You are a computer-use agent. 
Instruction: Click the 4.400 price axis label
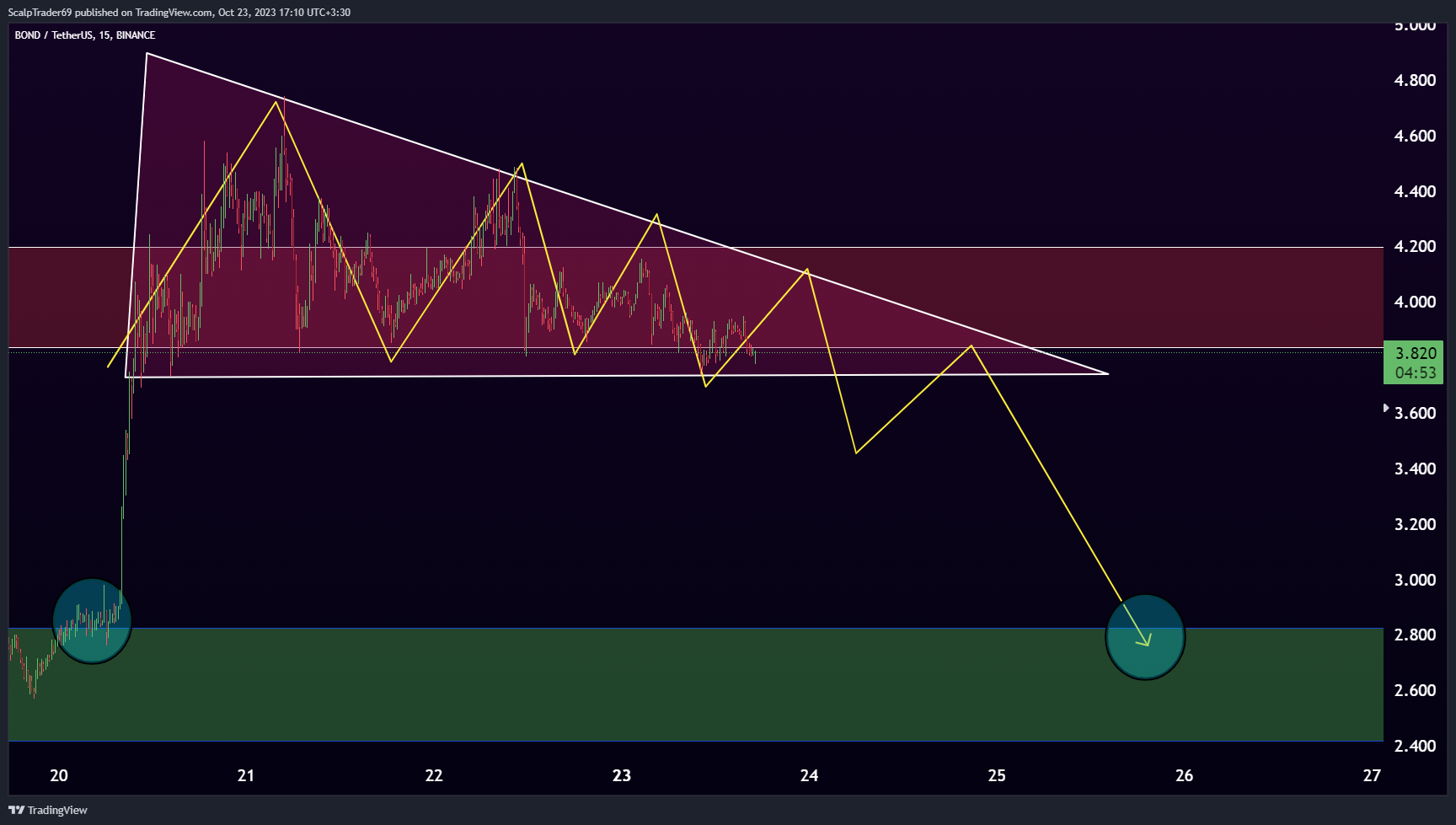coord(1415,191)
